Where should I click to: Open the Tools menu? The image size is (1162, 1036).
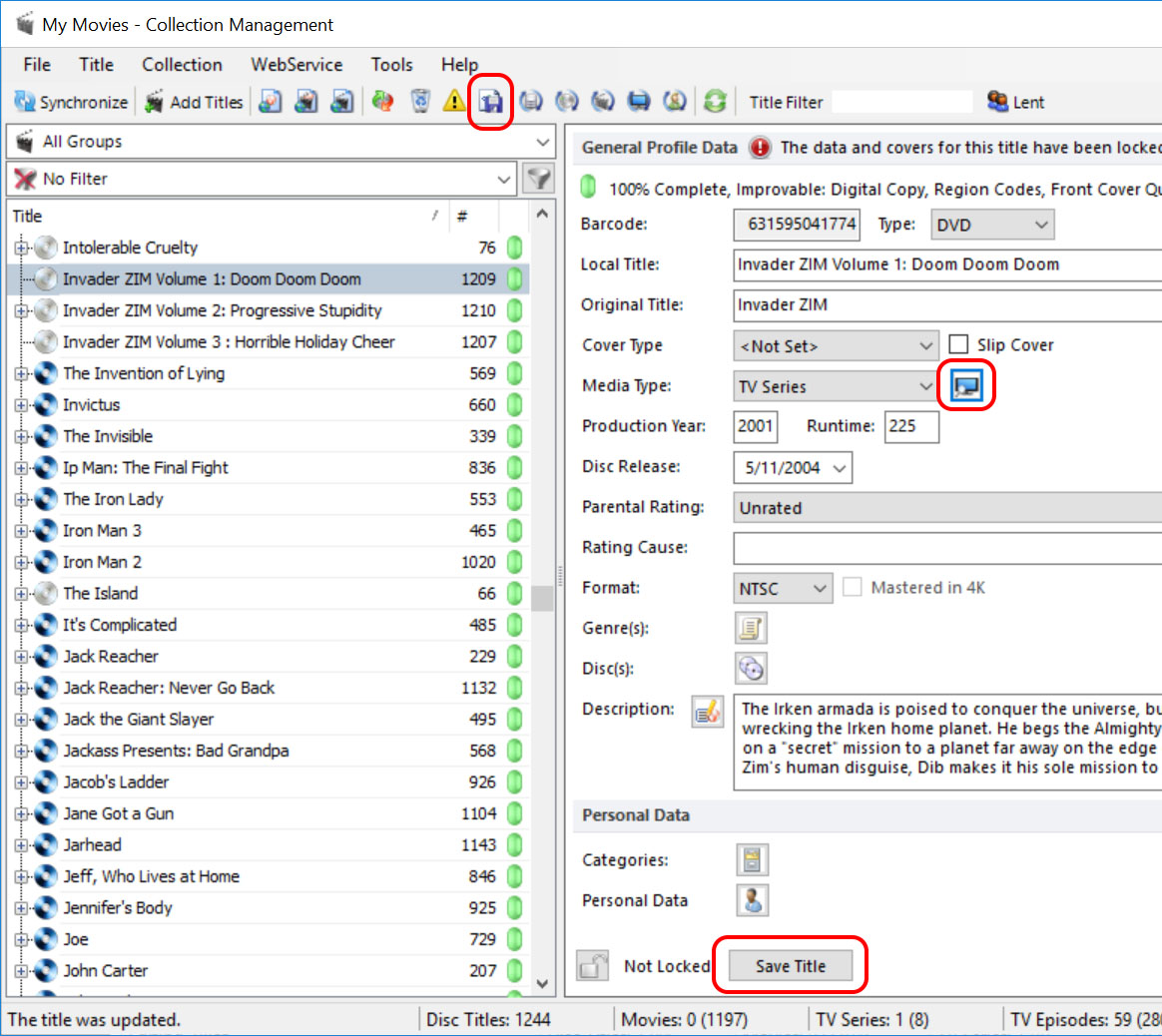(x=392, y=65)
